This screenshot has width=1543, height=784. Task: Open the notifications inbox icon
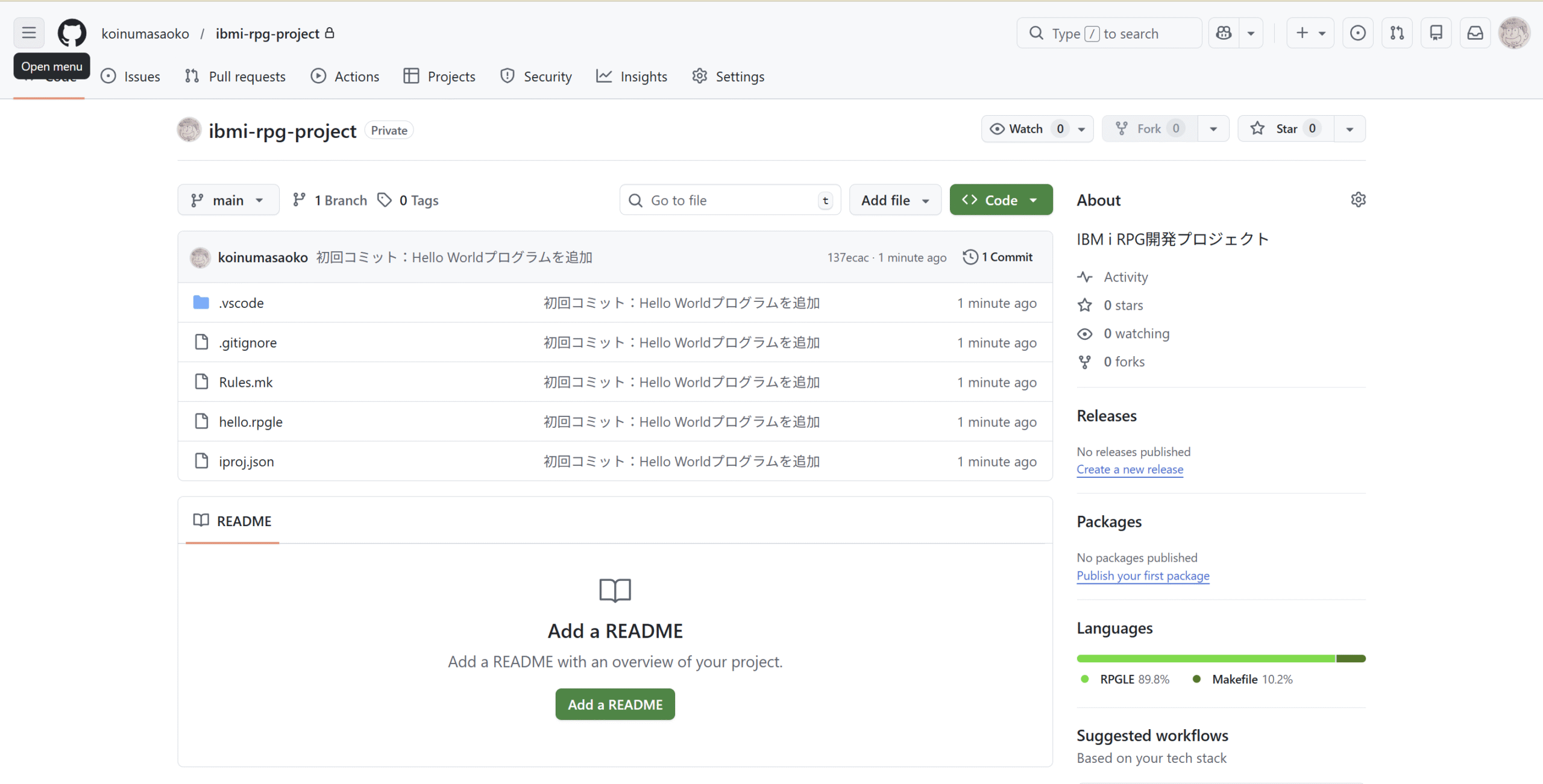coord(1475,33)
